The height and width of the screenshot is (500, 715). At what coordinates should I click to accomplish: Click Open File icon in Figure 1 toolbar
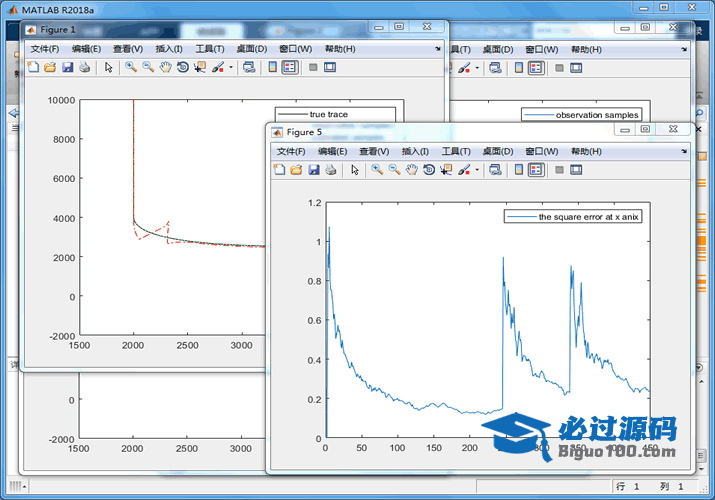(50, 67)
